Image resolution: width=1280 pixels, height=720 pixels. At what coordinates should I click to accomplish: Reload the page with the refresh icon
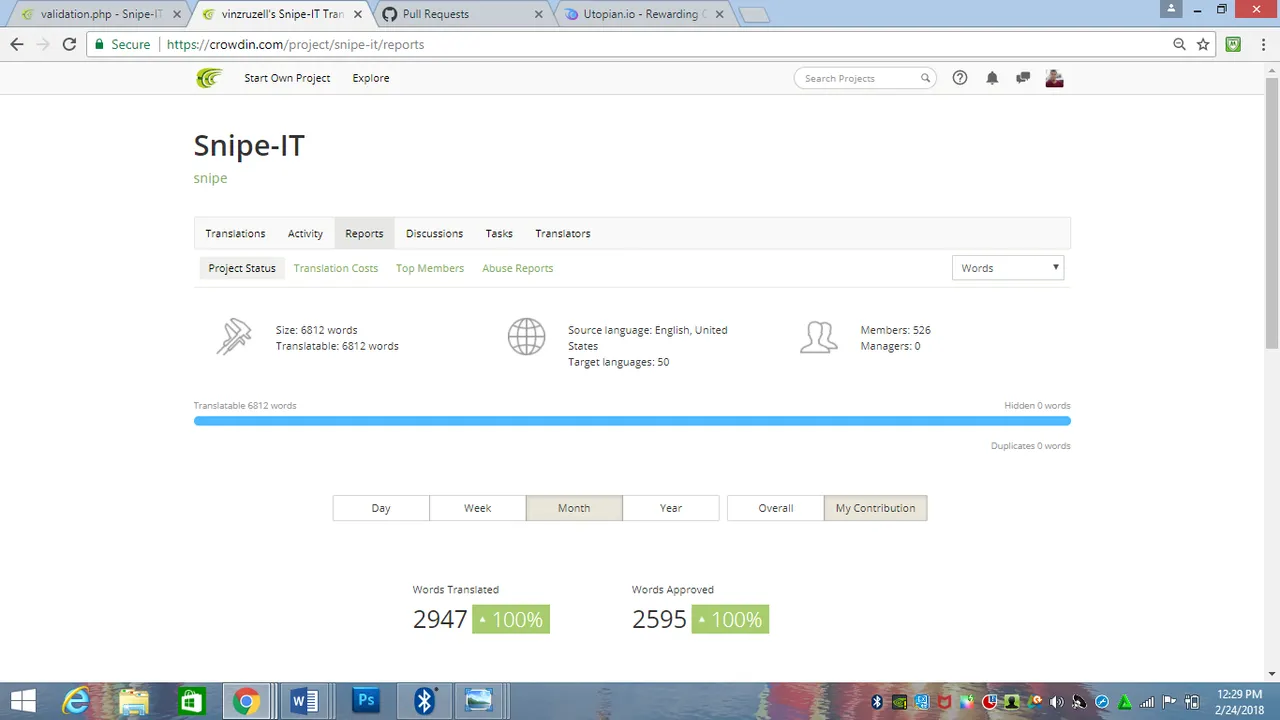(69, 44)
